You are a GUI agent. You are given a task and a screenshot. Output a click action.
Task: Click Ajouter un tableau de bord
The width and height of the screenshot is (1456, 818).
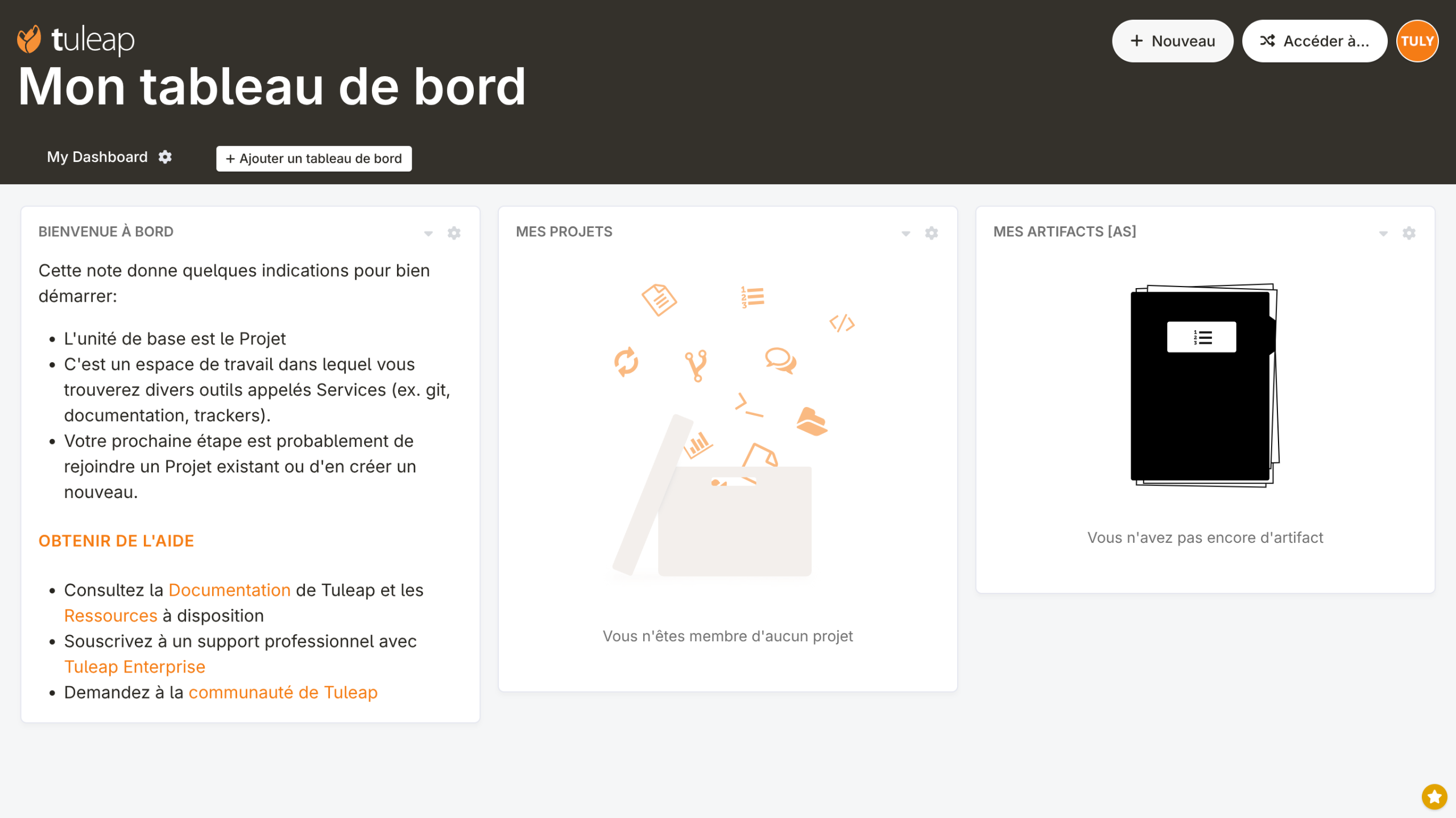point(314,159)
